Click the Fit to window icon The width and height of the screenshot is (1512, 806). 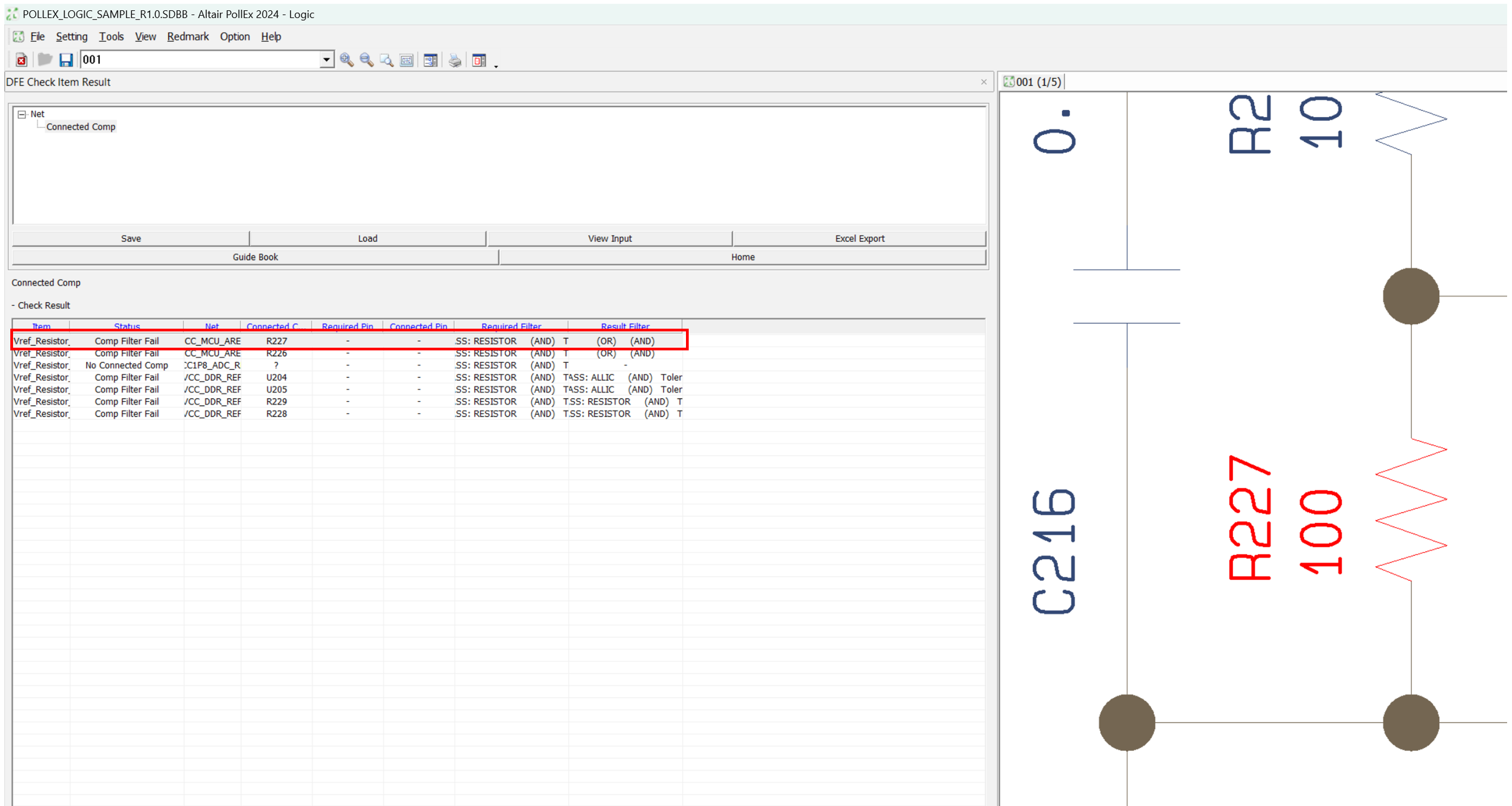coord(406,60)
